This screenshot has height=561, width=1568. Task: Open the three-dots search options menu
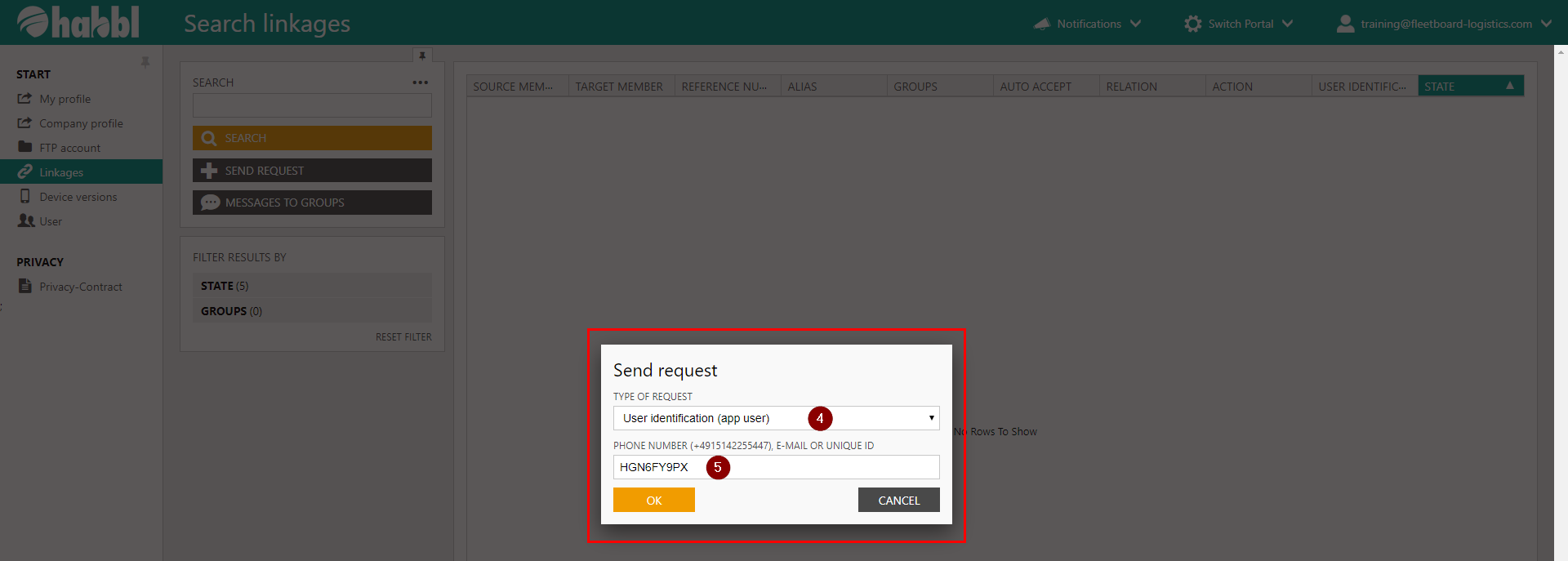click(x=420, y=82)
